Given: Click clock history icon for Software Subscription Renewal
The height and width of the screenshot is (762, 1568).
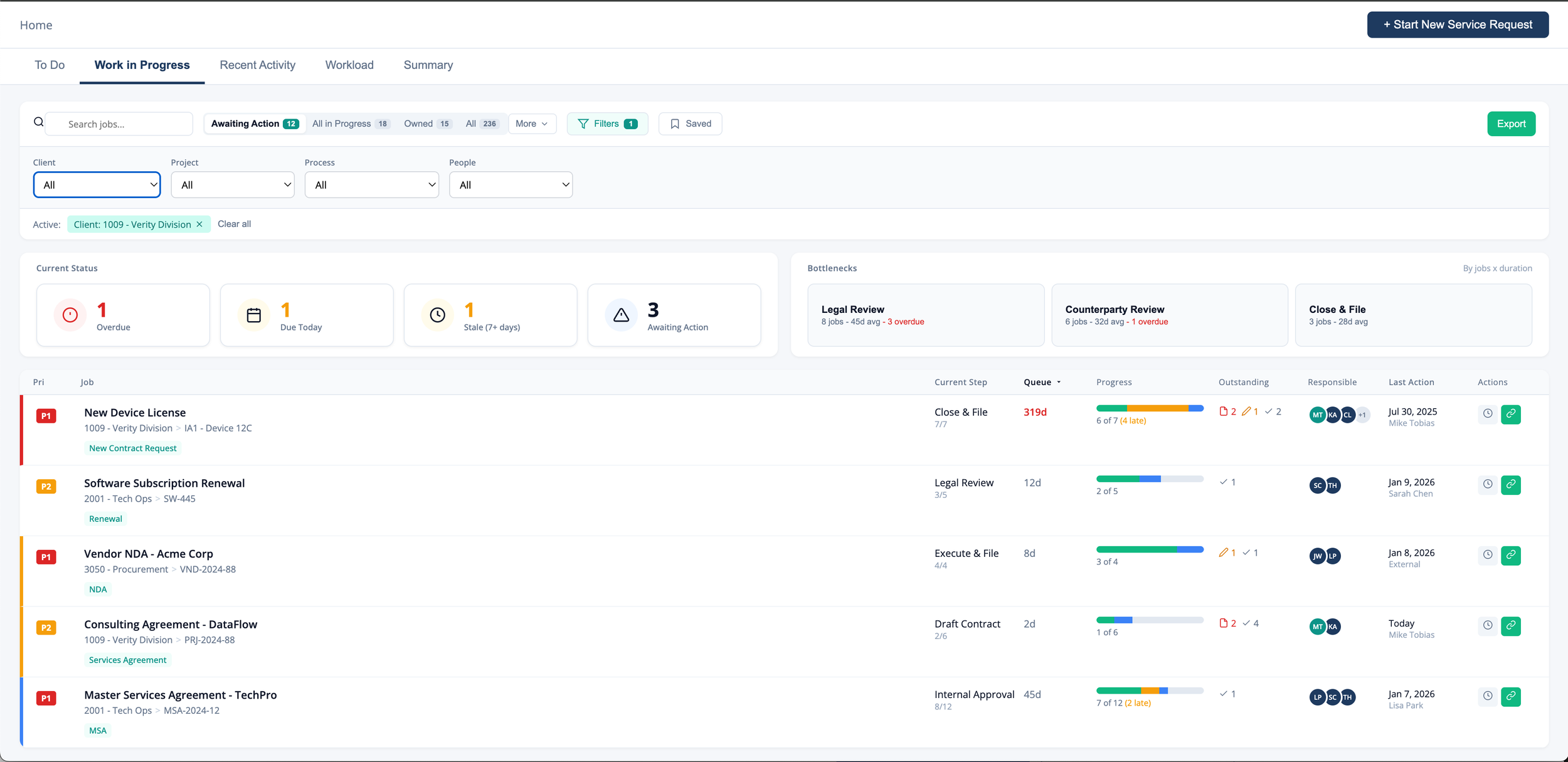Looking at the screenshot, I should click(1487, 484).
